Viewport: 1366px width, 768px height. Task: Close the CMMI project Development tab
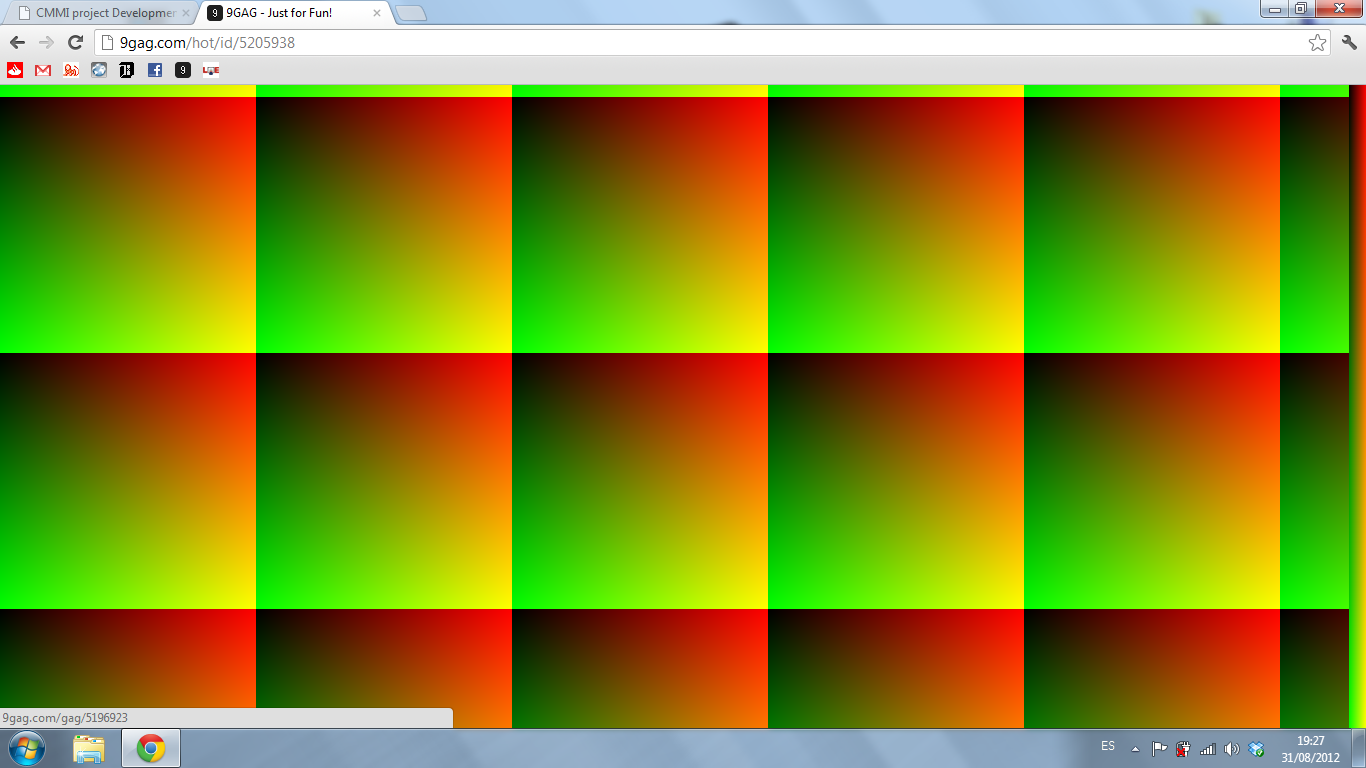point(185,14)
